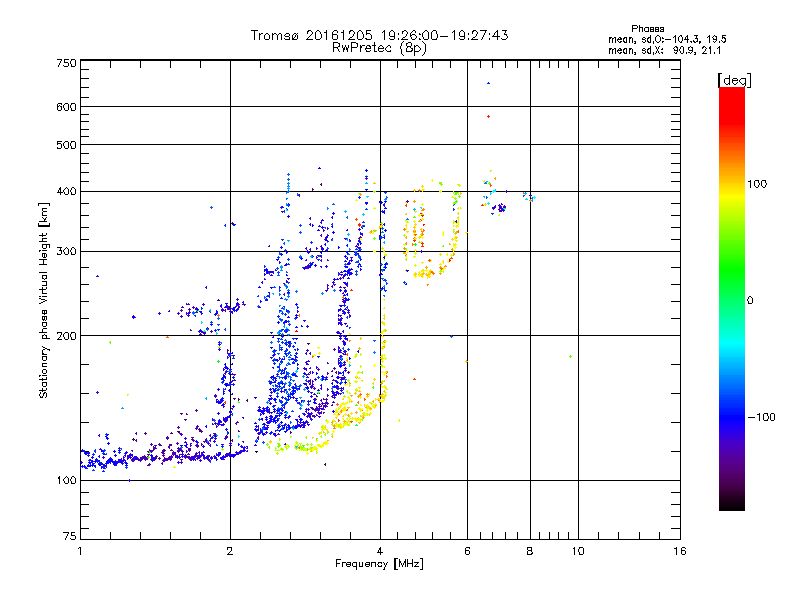Click the colorbar label '100'
The height and width of the screenshot is (600, 800).
pos(757,184)
